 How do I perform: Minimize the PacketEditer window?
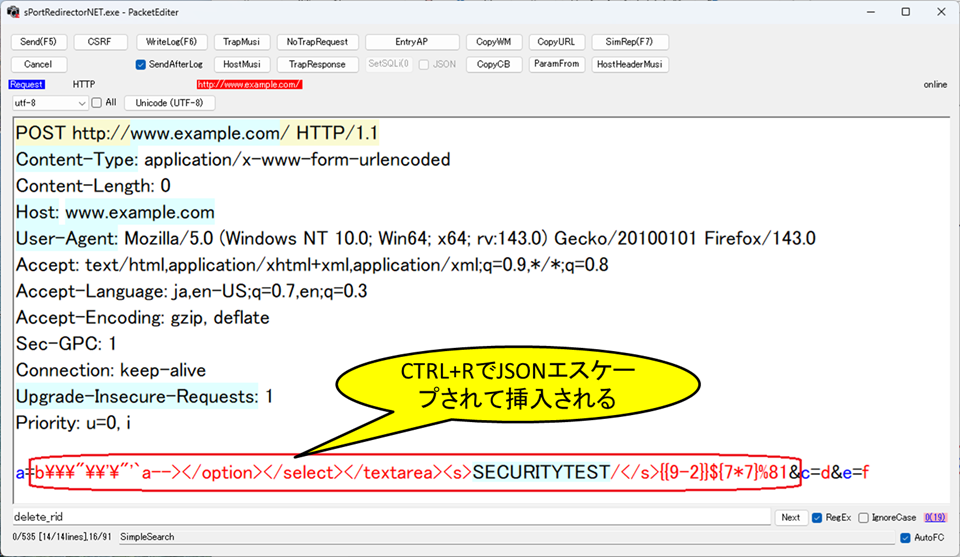871,12
